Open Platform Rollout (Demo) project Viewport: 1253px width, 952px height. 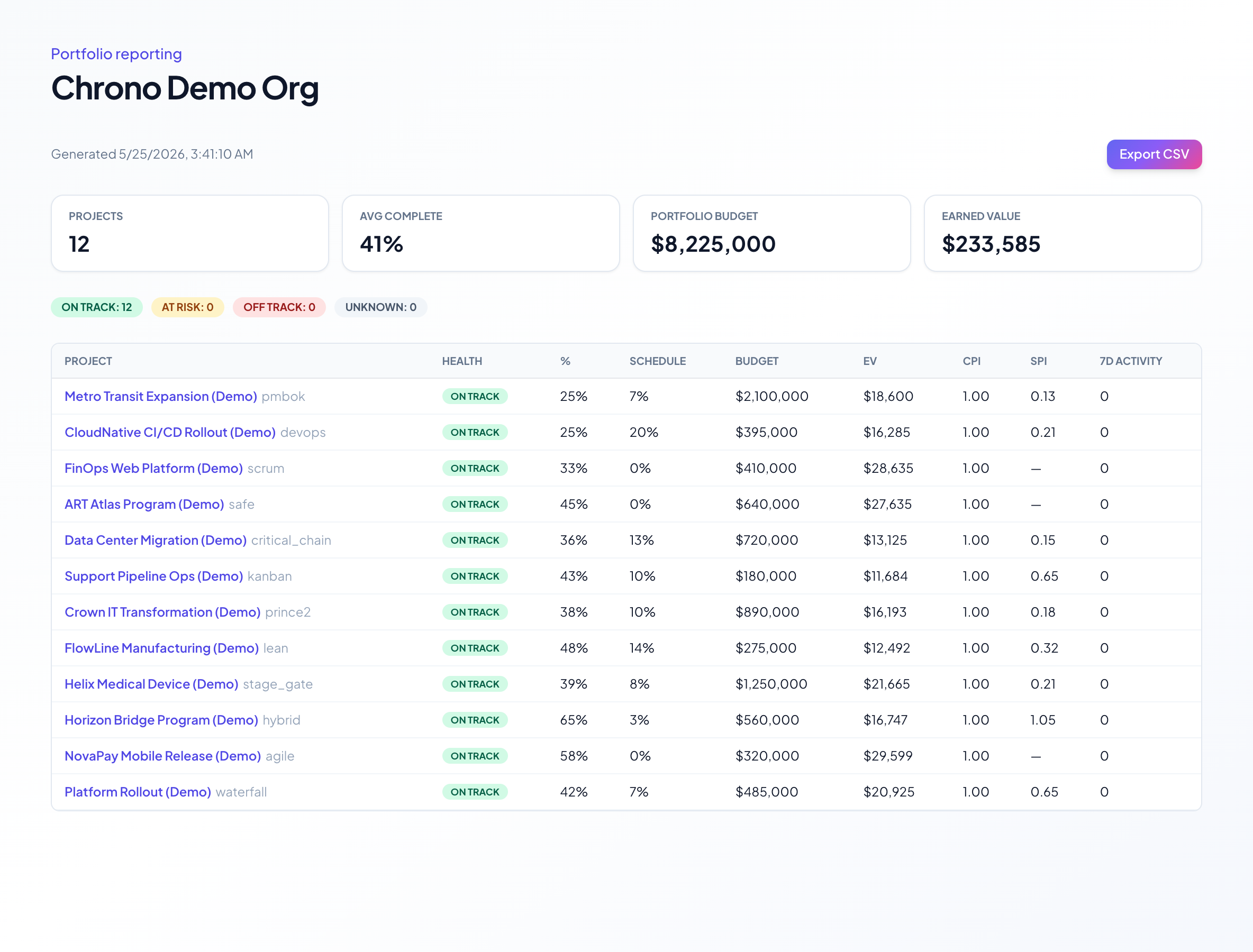click(138, 792)
